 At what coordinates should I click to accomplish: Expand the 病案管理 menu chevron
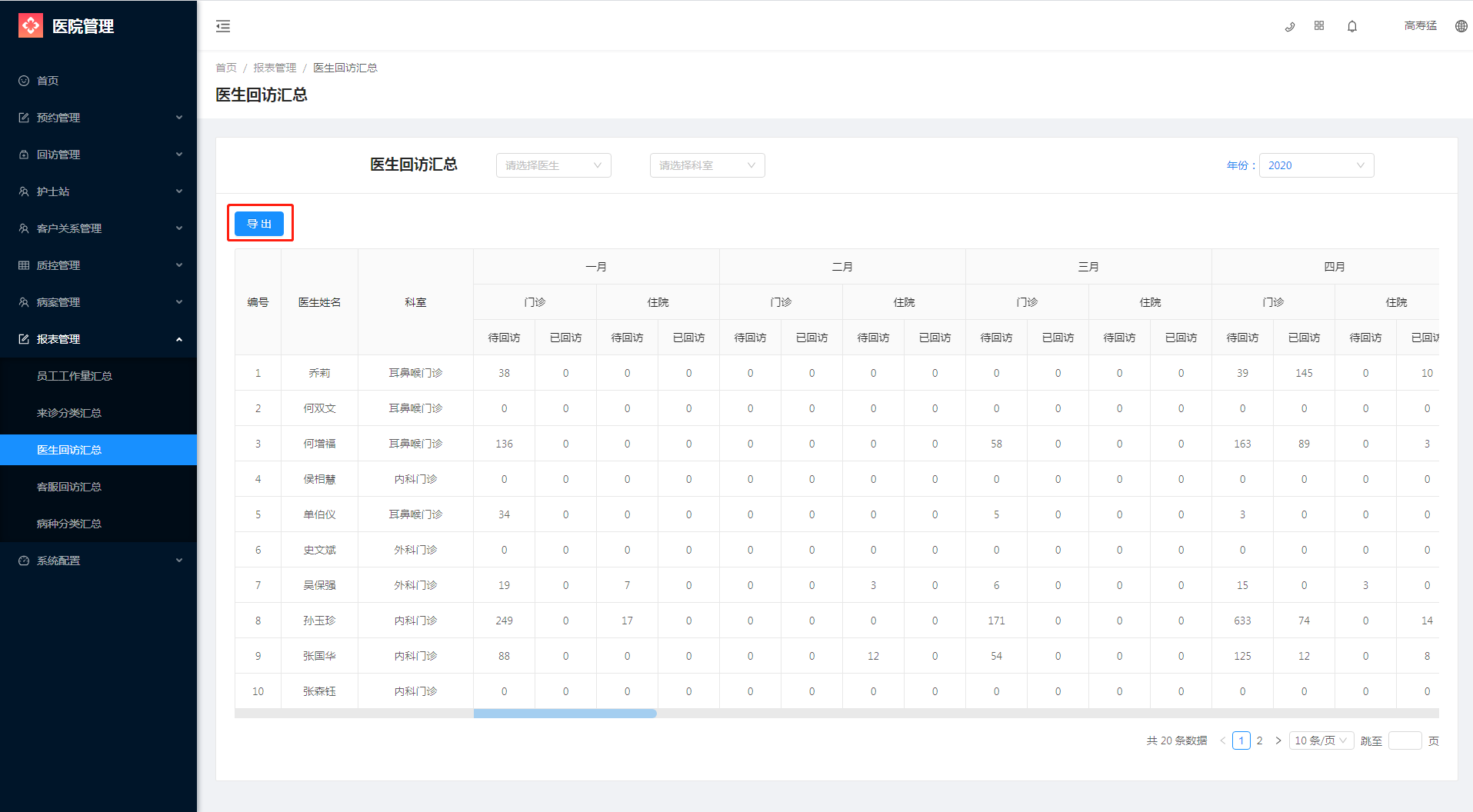click(179, 302)
